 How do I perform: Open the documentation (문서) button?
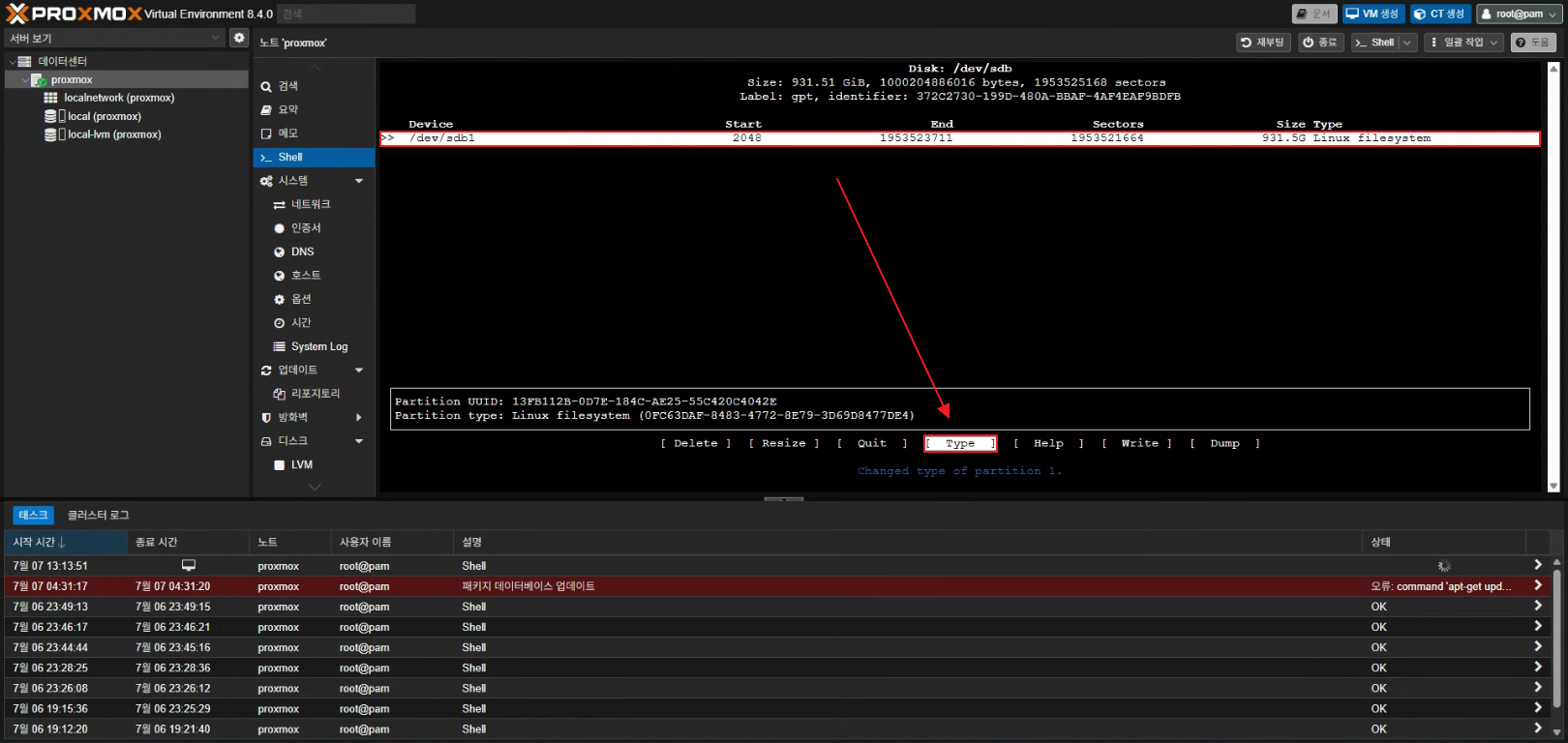[1314, 14]
